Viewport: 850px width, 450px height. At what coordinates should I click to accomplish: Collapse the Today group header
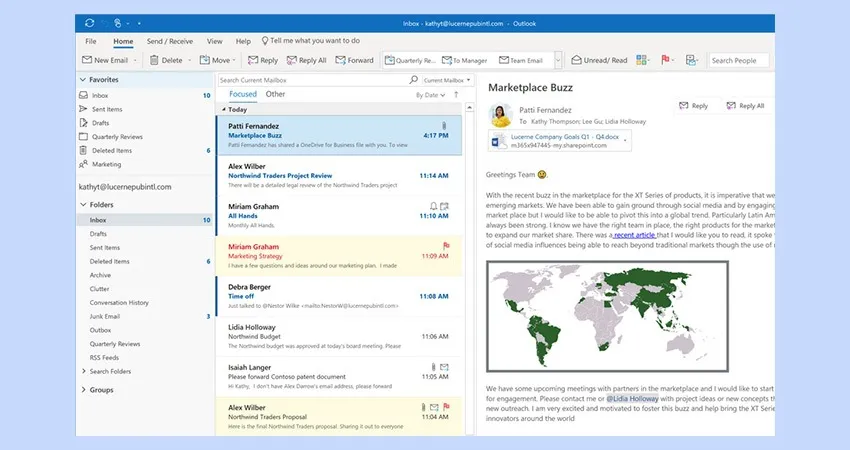click(224, 110)
